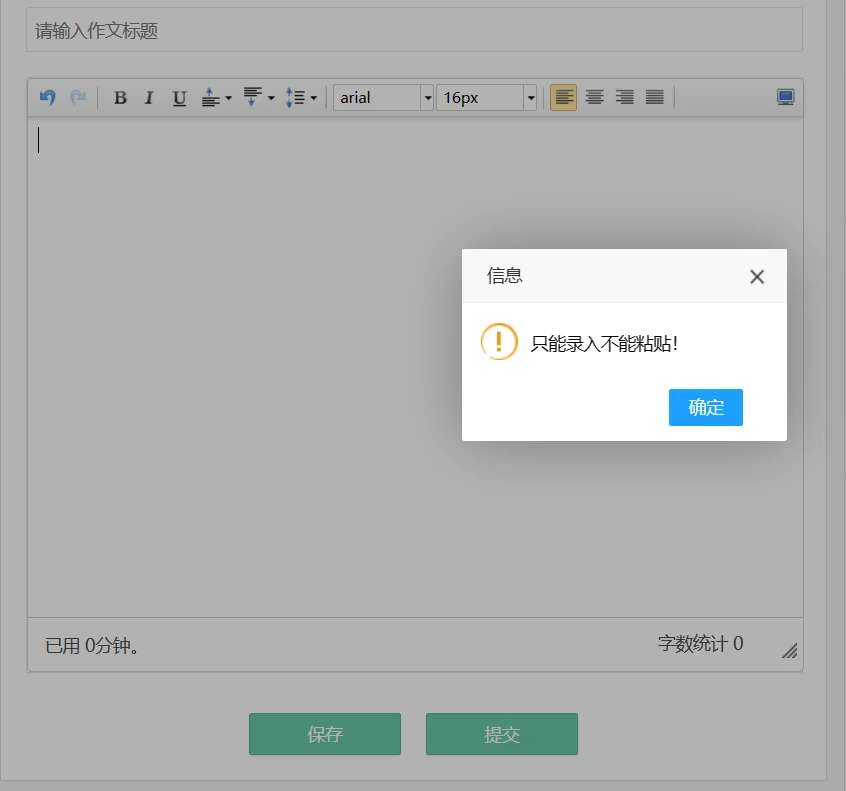Click the undo arrow icon
The height and width of the screenshot is (791, 846).
tap(47, 97)
